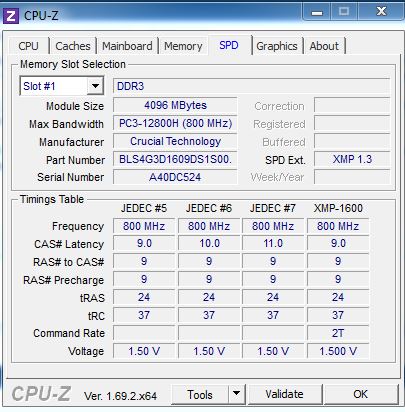Click the Command Rate row label
This screenshot has height=412, width=405.
coord(69,333)
